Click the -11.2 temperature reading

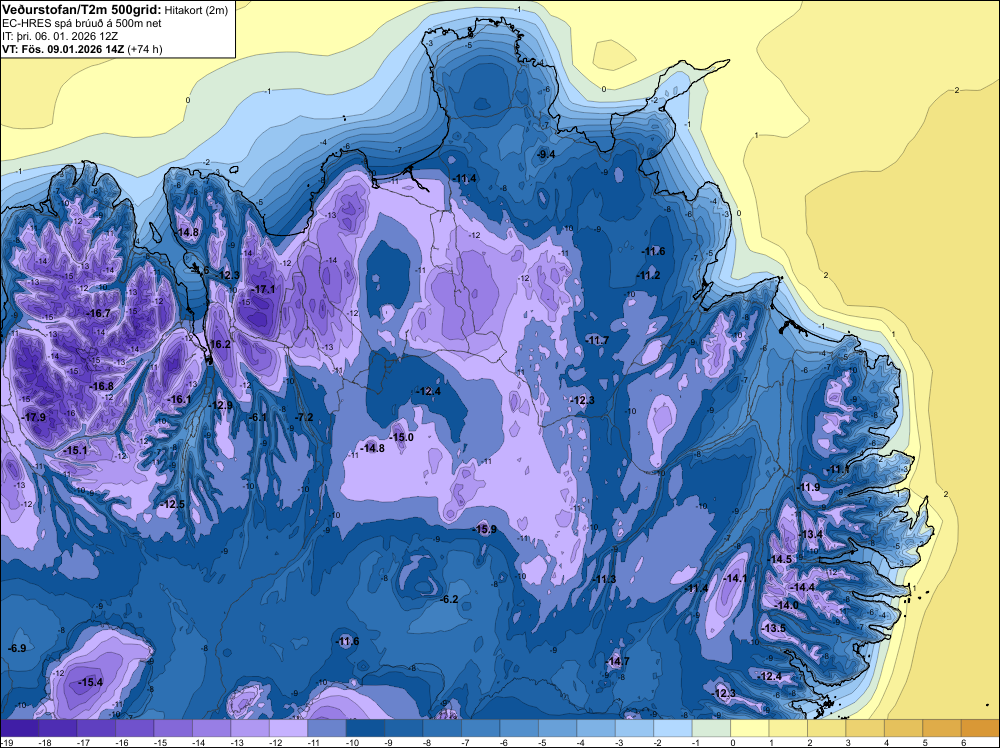(648, 275)
